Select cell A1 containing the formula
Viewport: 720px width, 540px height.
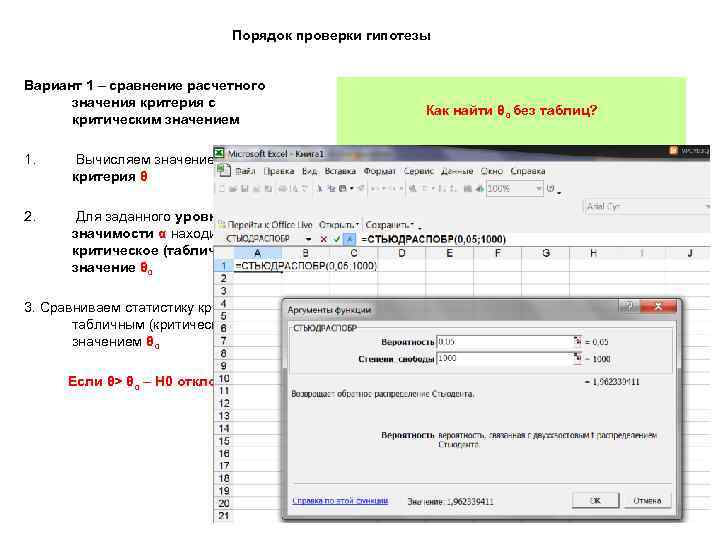(x=258, y=266)
